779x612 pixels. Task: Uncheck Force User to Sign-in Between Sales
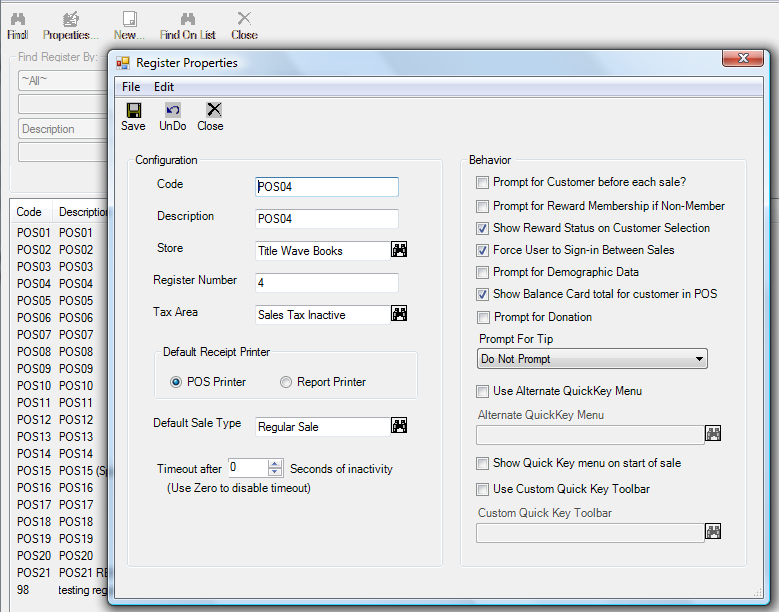click(482, 250)
